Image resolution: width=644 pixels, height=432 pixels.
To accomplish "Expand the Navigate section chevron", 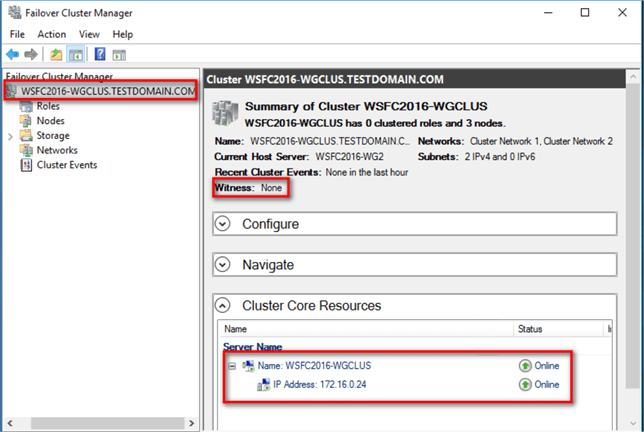I will pos(223,265).
